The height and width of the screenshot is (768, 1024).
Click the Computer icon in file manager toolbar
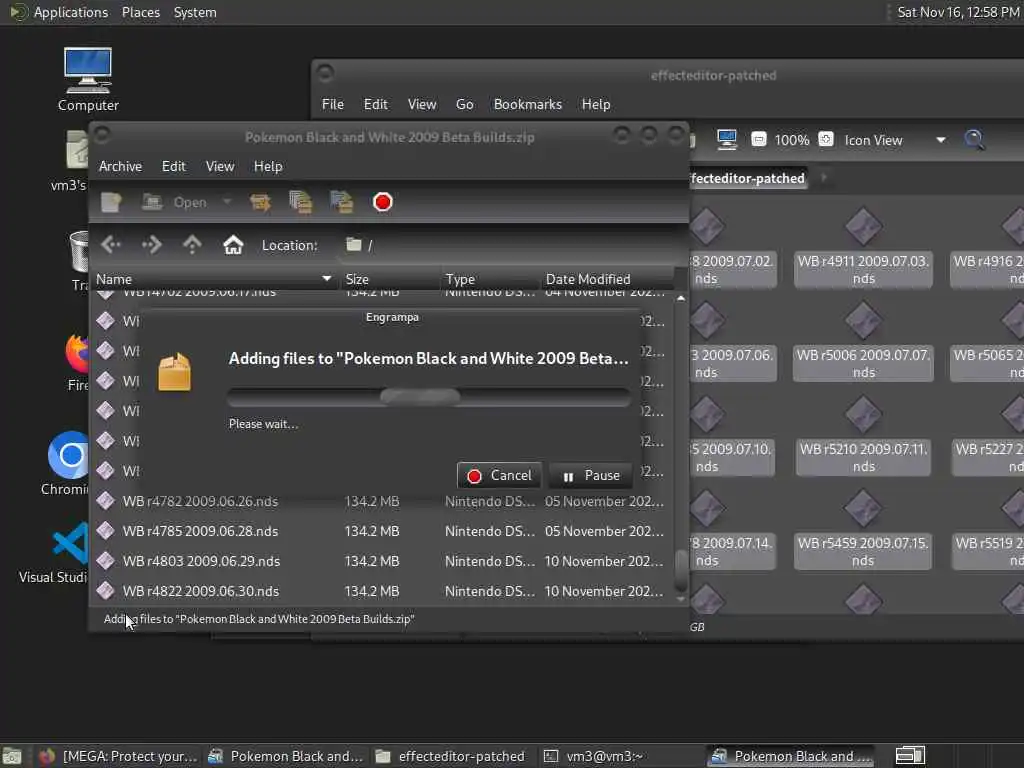pyautogui.click(x=727, y=140)
